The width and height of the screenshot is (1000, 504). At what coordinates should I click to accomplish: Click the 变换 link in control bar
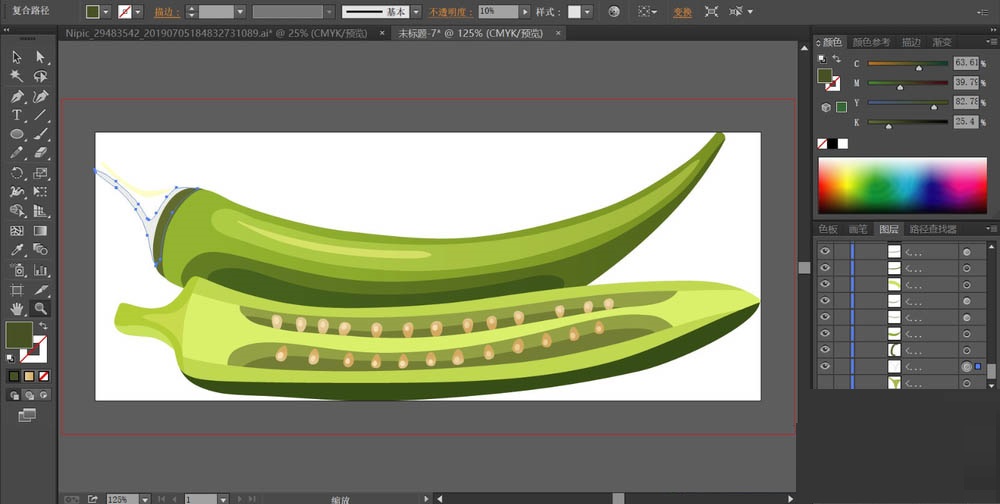coord(682,12)
